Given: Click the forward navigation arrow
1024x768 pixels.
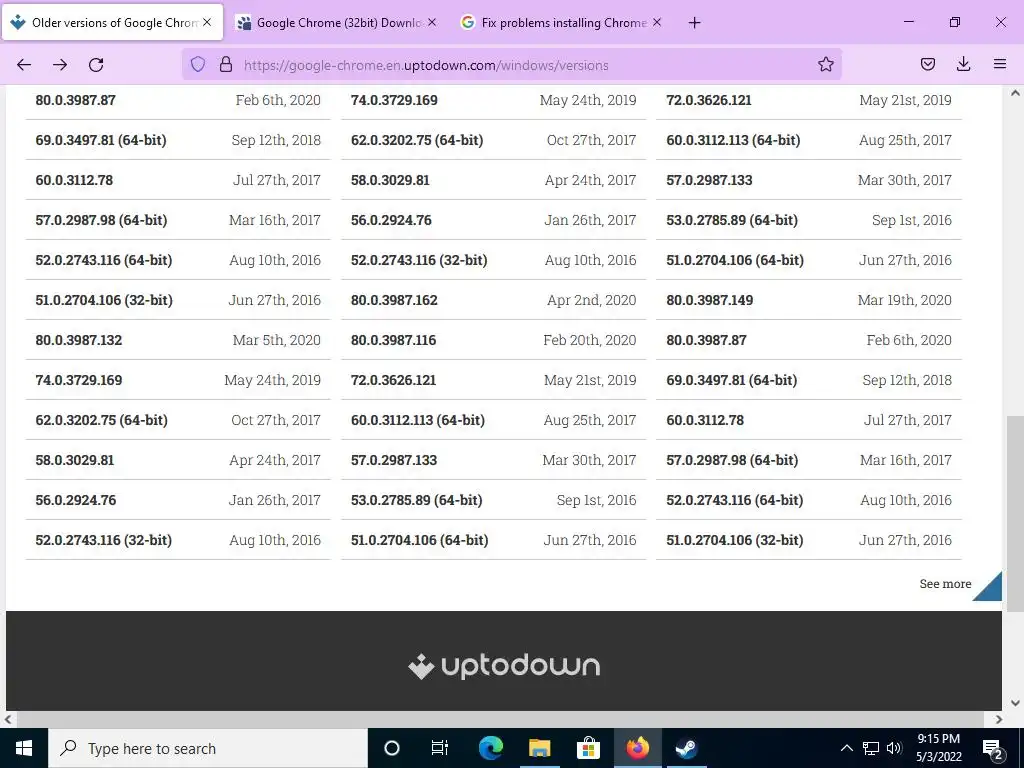Looking at the screenshot, I should tap(60, 65).
